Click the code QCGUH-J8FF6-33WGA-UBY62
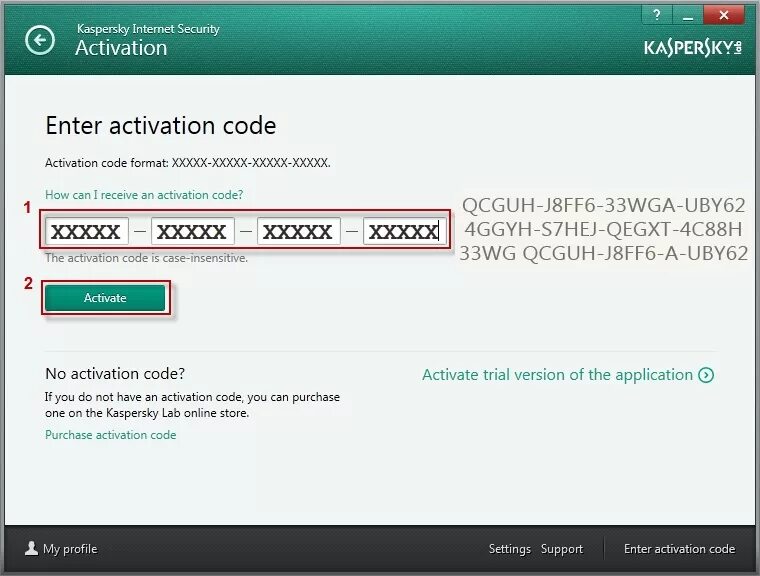Image resolution: width=760 pixels, height=576 pixels. 603,205
